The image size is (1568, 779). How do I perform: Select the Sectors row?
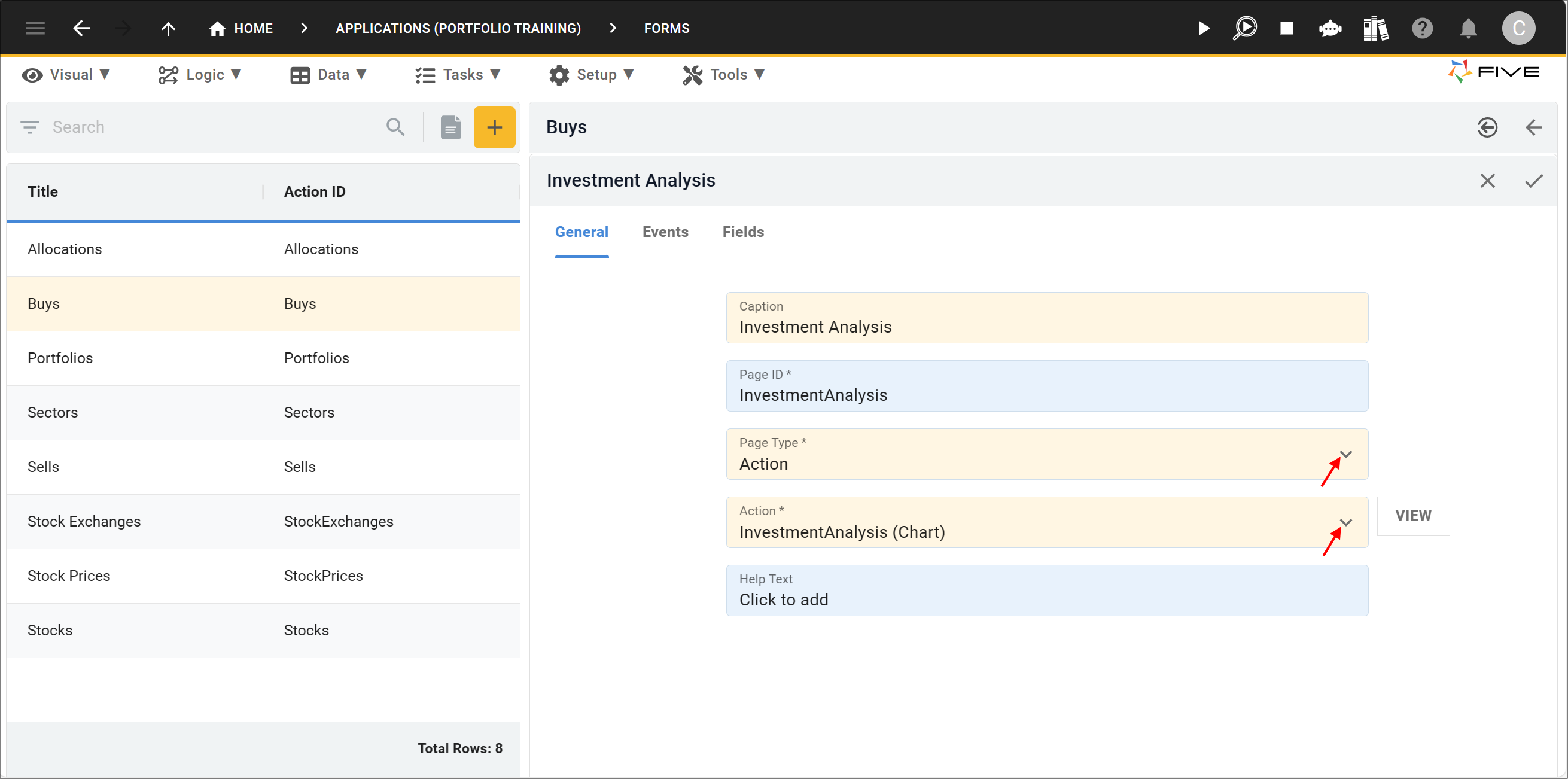tap(263, 413)
